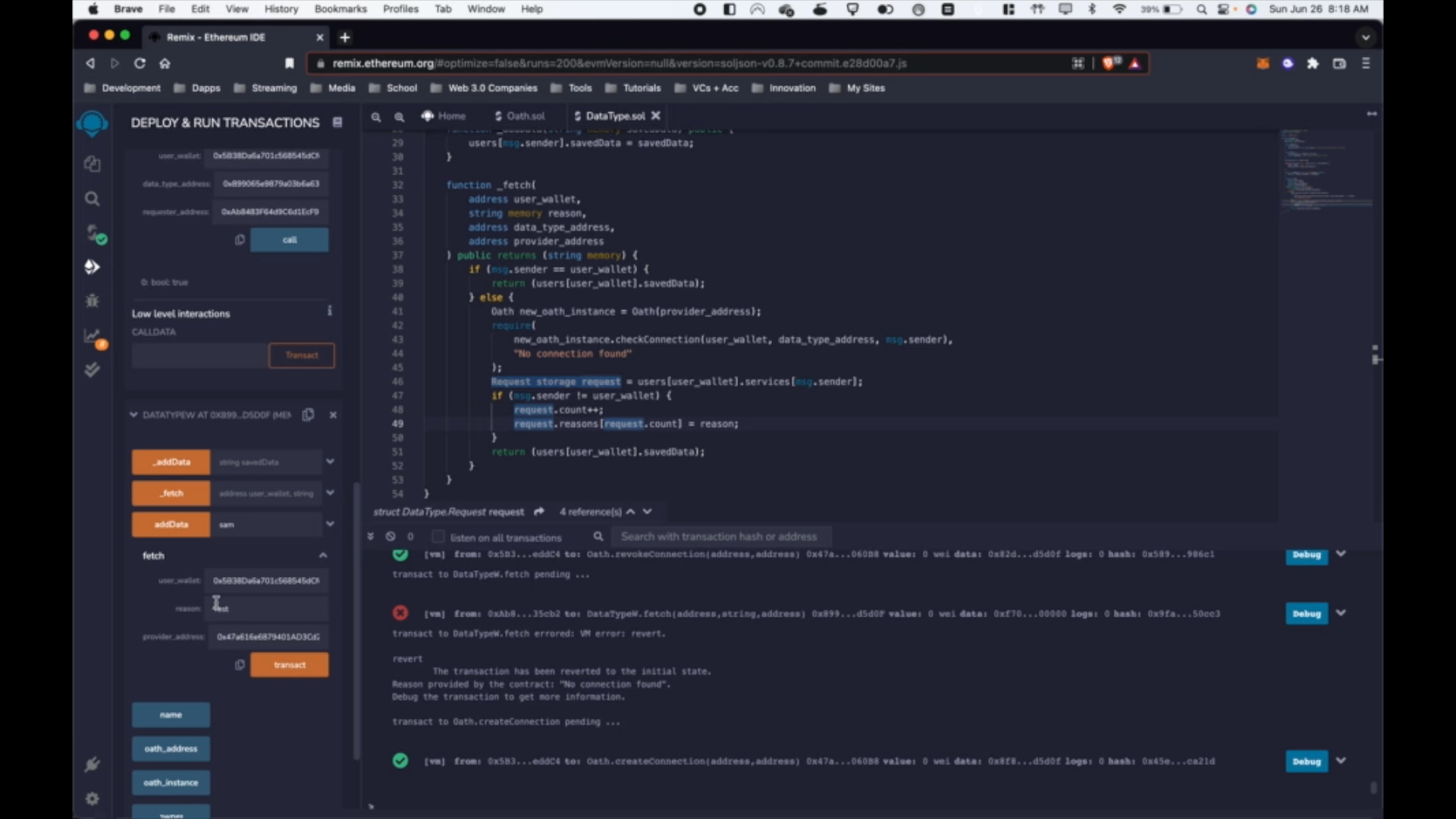Open the Plugin manager plug icon
Screen dimensions: 1456x819
pyautogui.click(x=92, y=764)
